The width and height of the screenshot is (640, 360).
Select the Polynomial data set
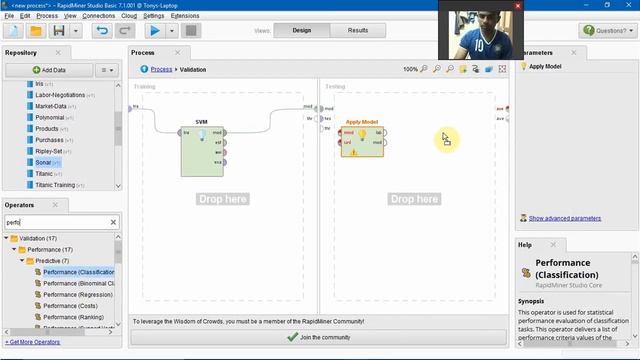tap(49, 117)
